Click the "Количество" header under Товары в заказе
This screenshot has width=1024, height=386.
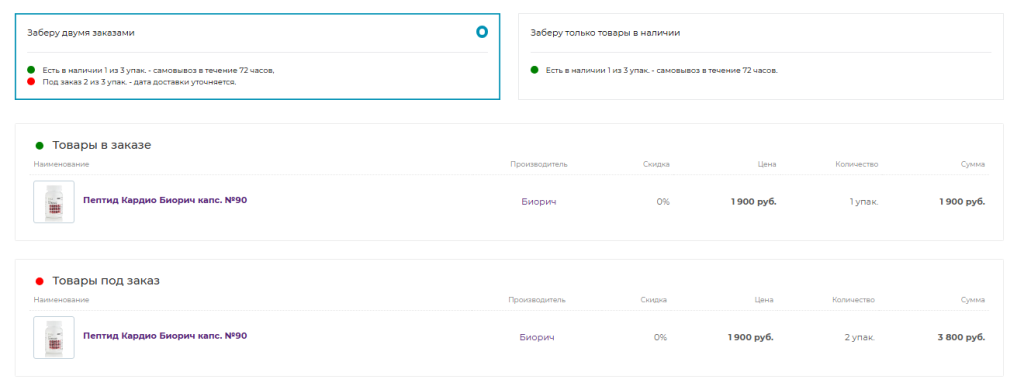click(857, 164)
